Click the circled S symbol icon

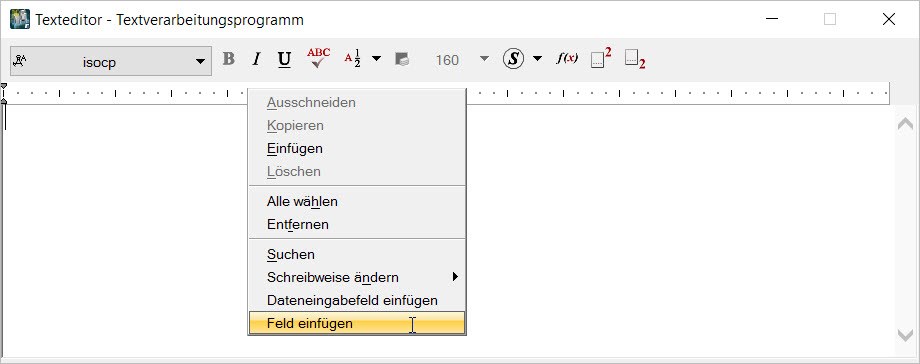(x=513, y=59)
